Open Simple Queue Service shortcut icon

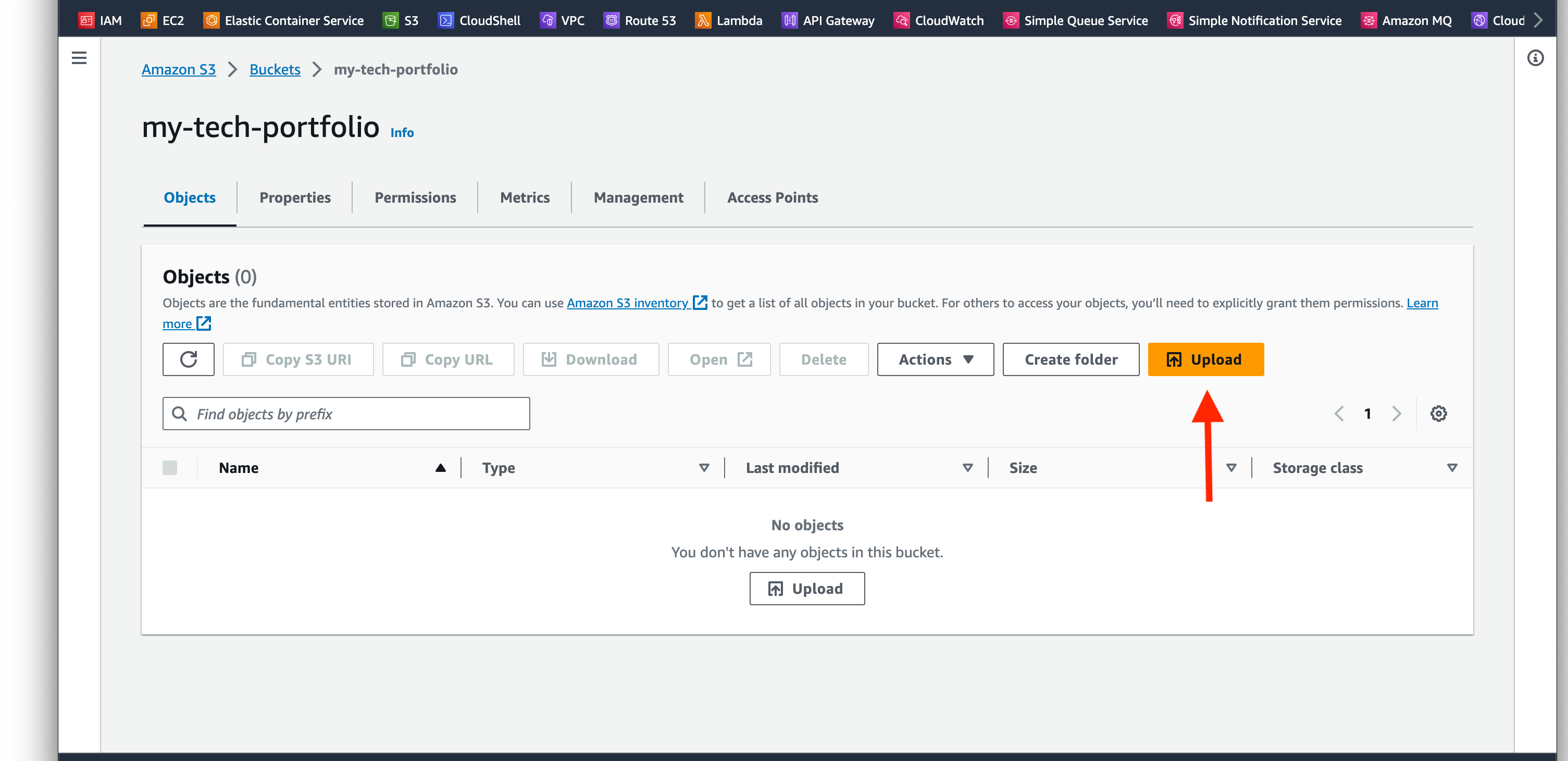point(1011,20)
